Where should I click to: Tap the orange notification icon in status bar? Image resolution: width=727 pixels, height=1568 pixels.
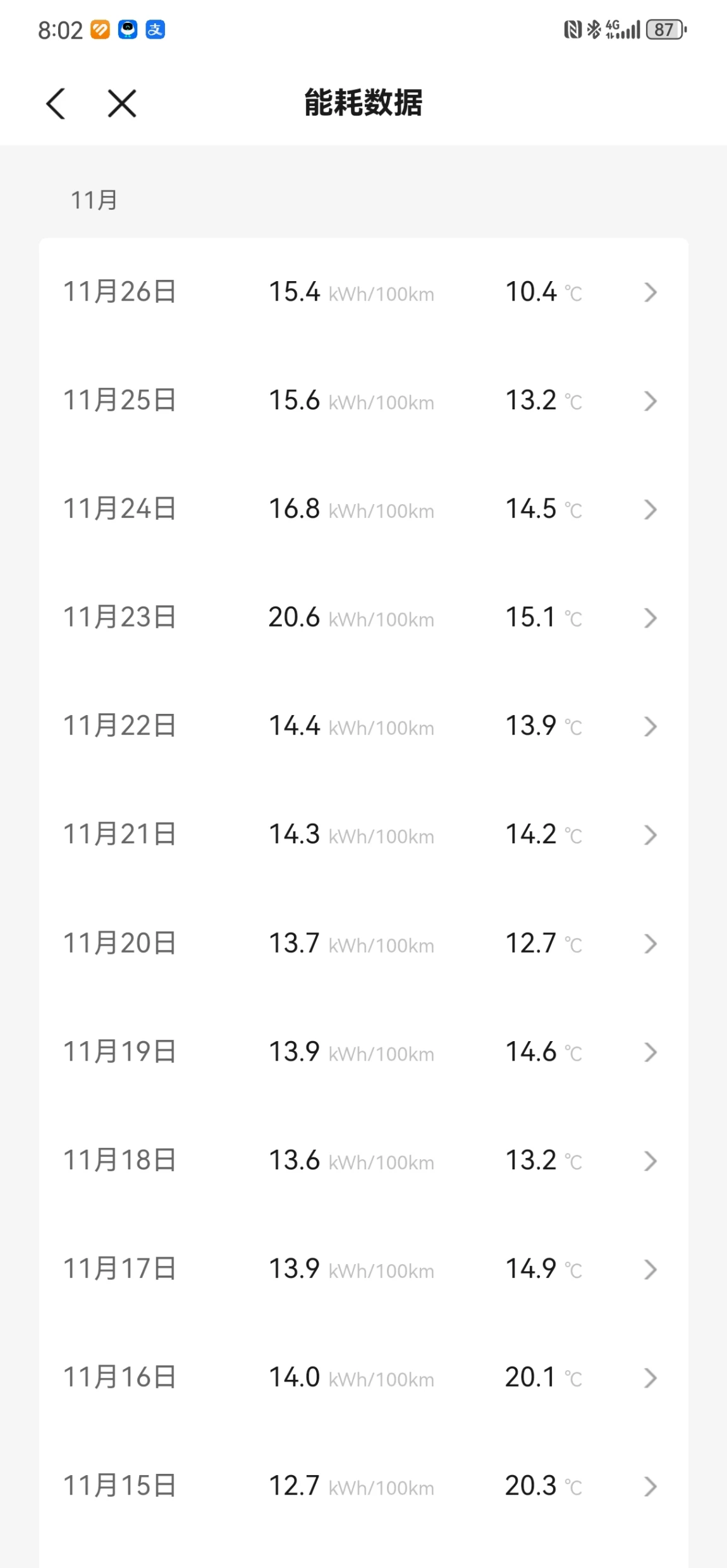(100, 29)
